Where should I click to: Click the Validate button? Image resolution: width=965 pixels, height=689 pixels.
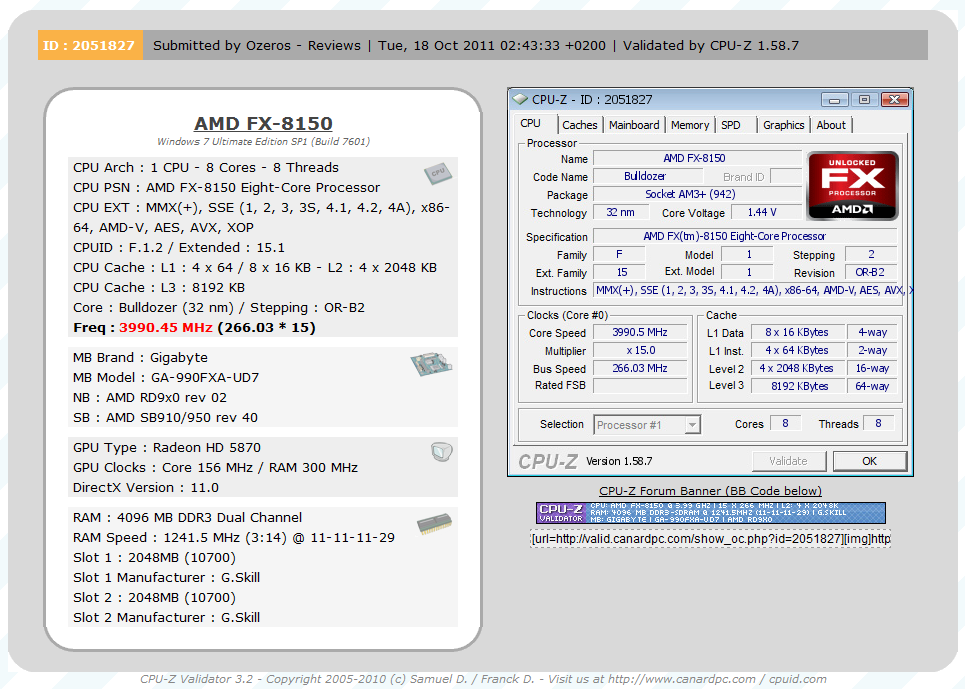click(x=788, y=461)
